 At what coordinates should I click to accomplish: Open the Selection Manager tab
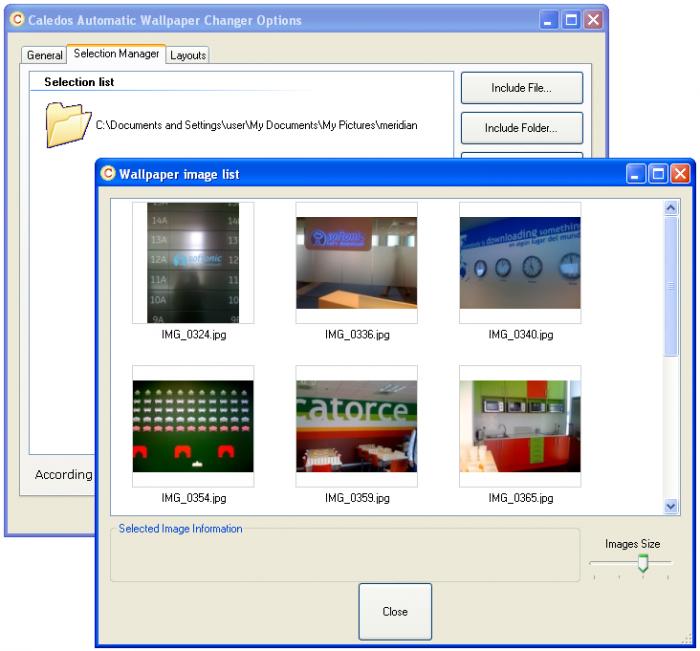coord(116,54)
